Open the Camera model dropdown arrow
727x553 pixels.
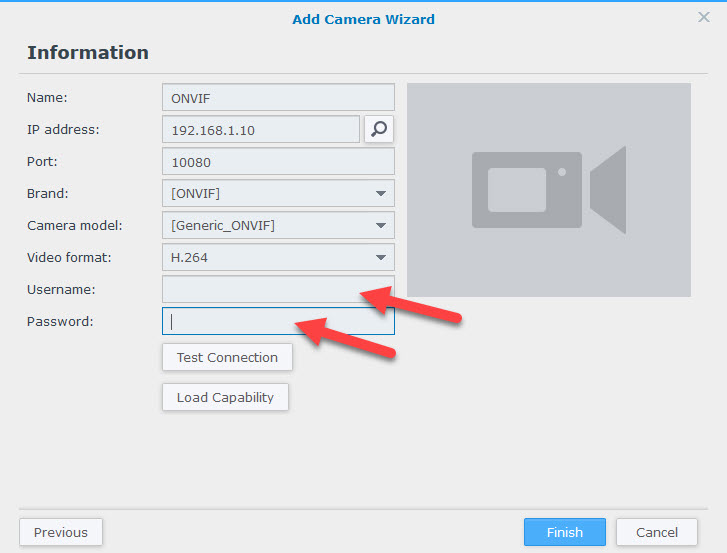[381, 225]
